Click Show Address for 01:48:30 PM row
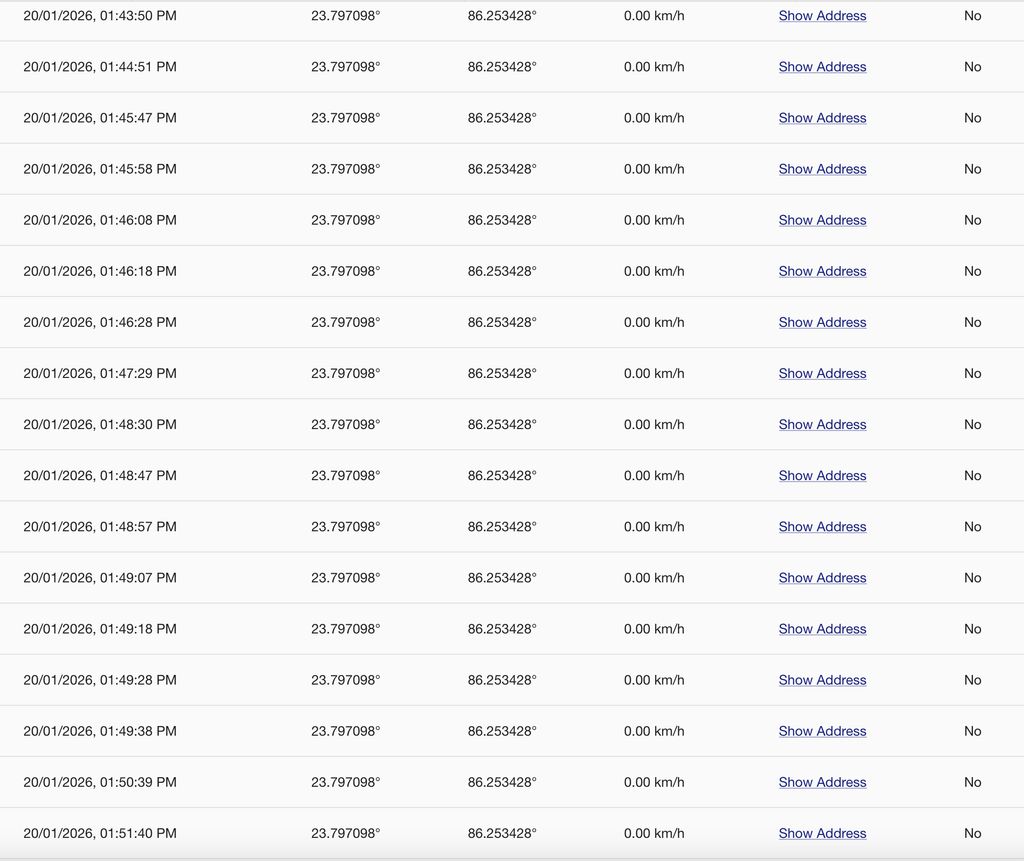The height and width of the screenshot is (861, 1024). click(822, 424)
